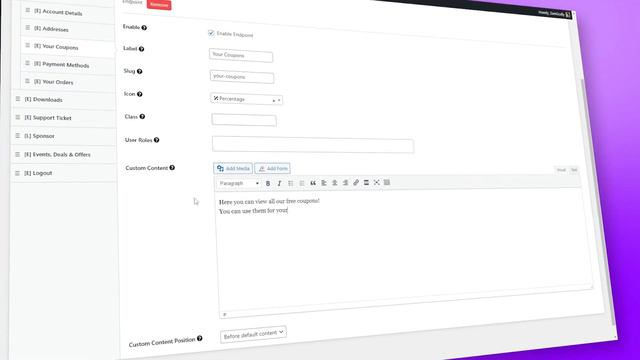640x360 pixels.
Task: Open the Paragraph format dropdown
Action: click(x=239, y=183)
